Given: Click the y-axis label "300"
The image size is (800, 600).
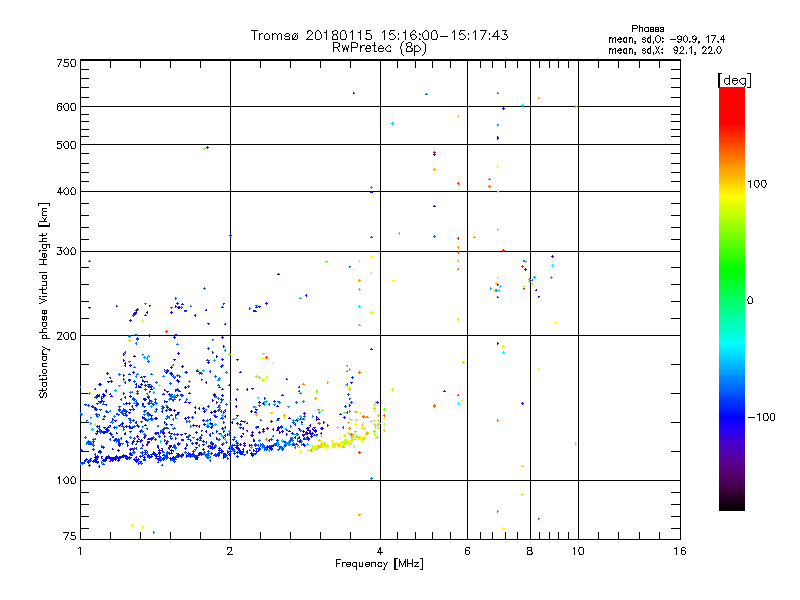Looking at the screenshot, I should coord(66,252).
